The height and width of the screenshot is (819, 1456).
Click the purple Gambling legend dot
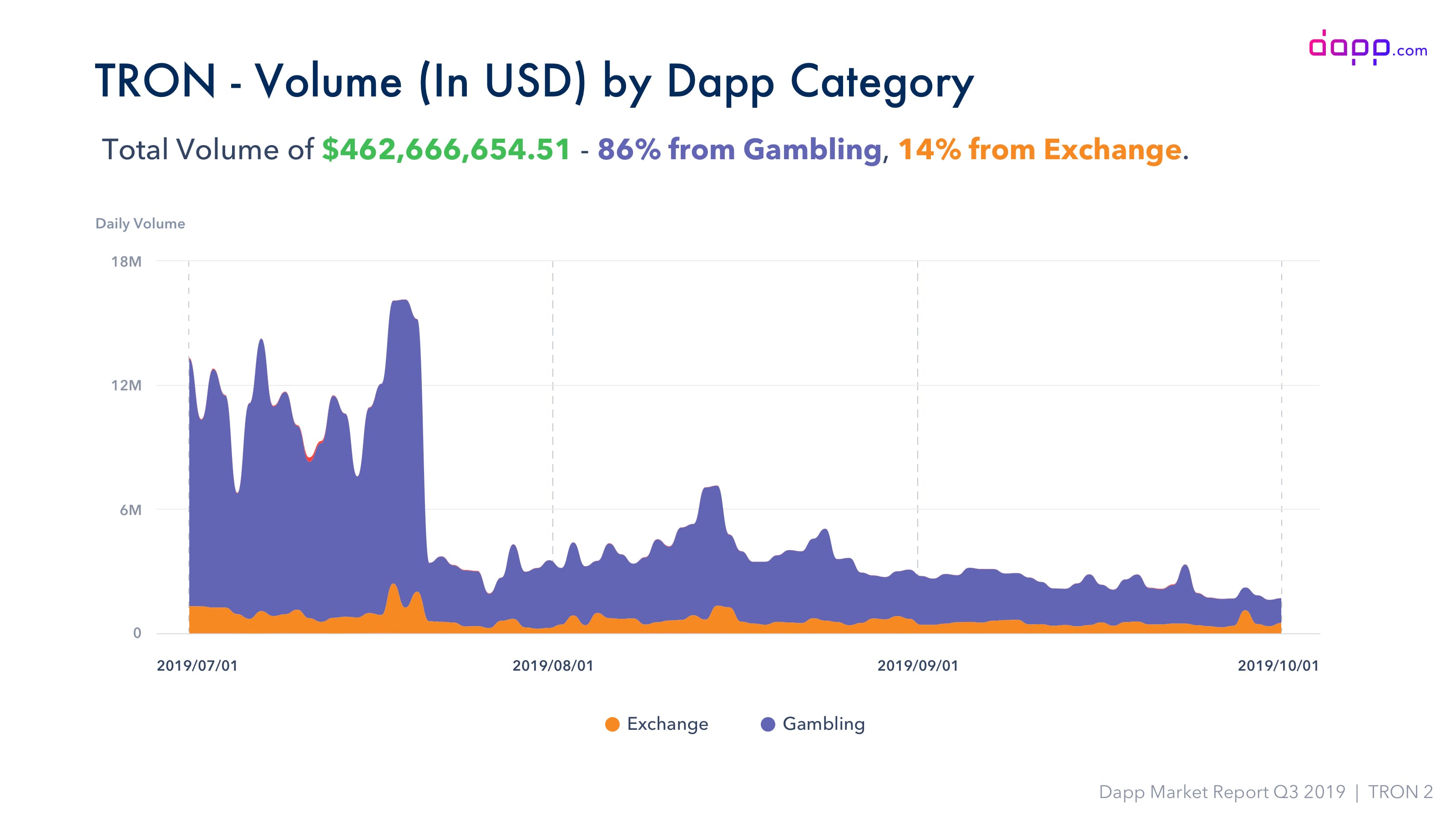click(768, 725)
